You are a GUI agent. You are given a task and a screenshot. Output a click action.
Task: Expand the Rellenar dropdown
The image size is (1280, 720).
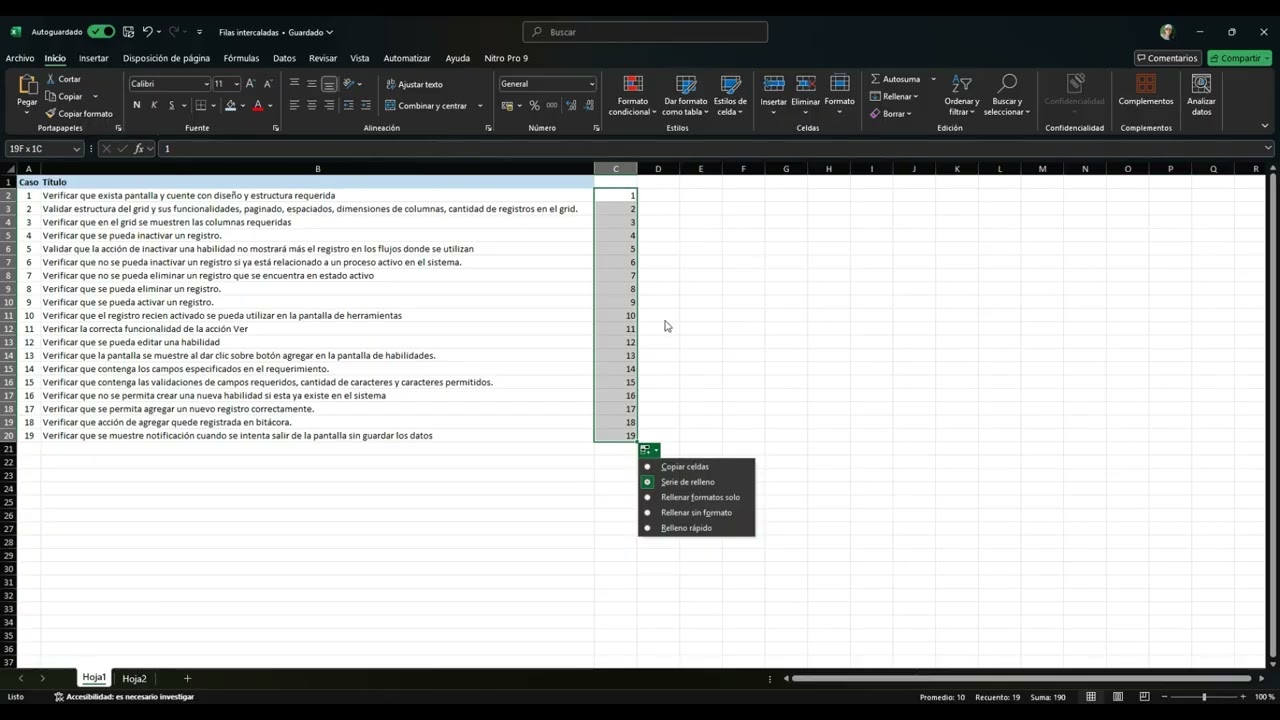[x=916, y=97]
